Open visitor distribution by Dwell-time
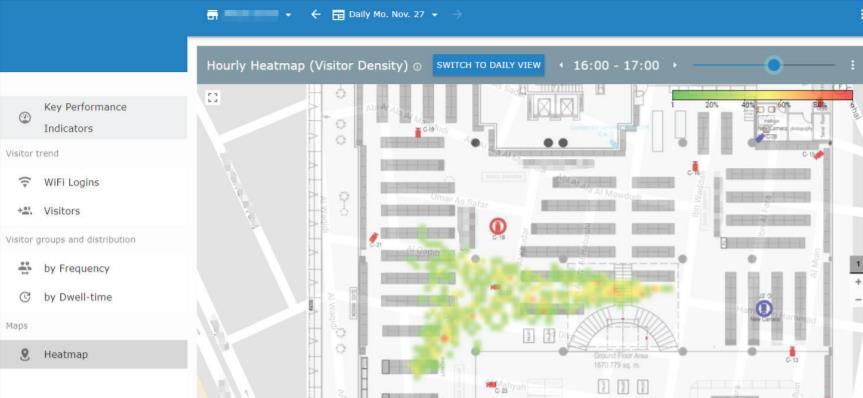 click(x=94, y=297)
